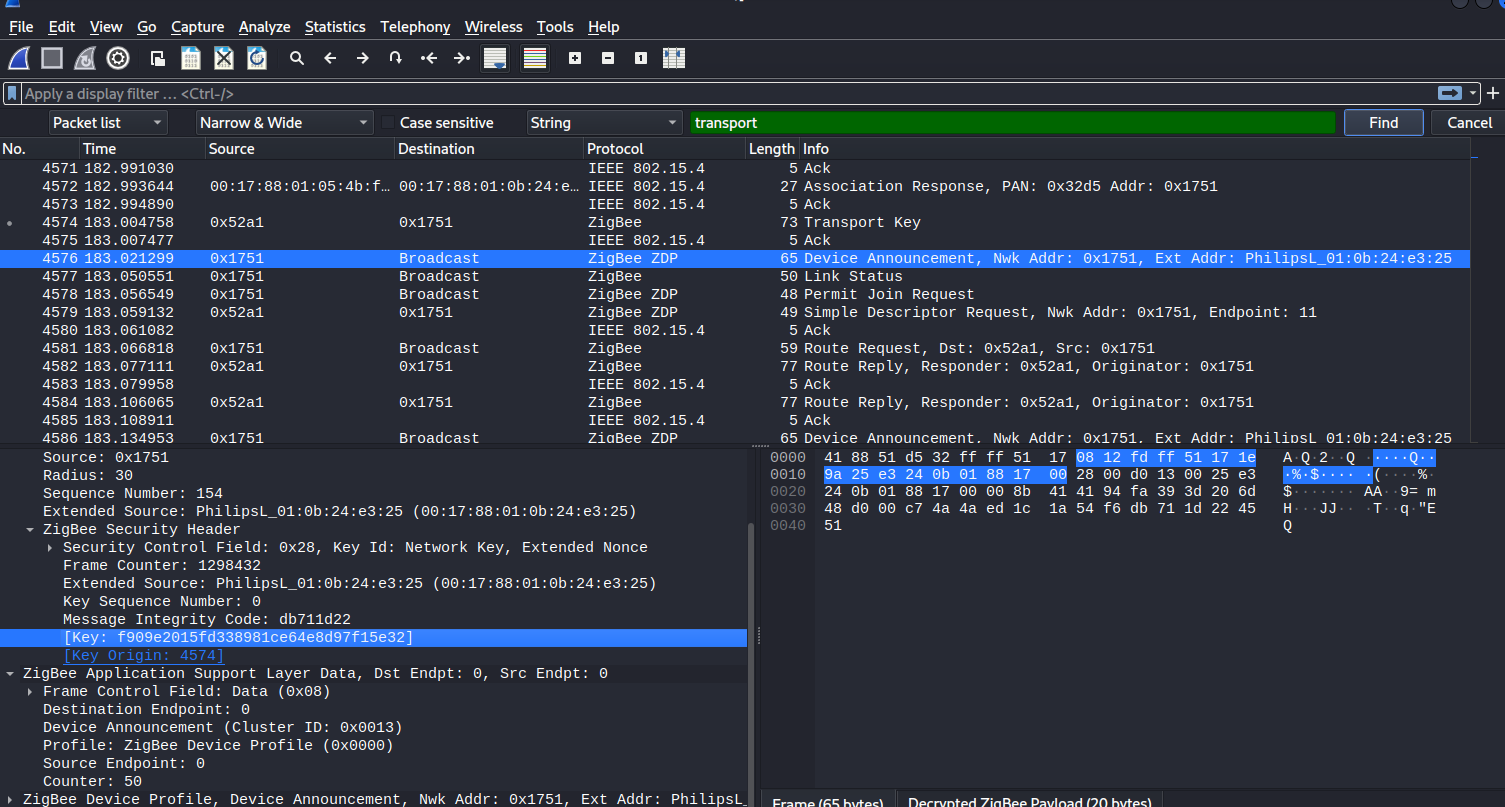Image resolution: width=1505 pixels, height=807 pixels.
Task: Click the Find Packet magnifier icon
Action: click(297, 58)
